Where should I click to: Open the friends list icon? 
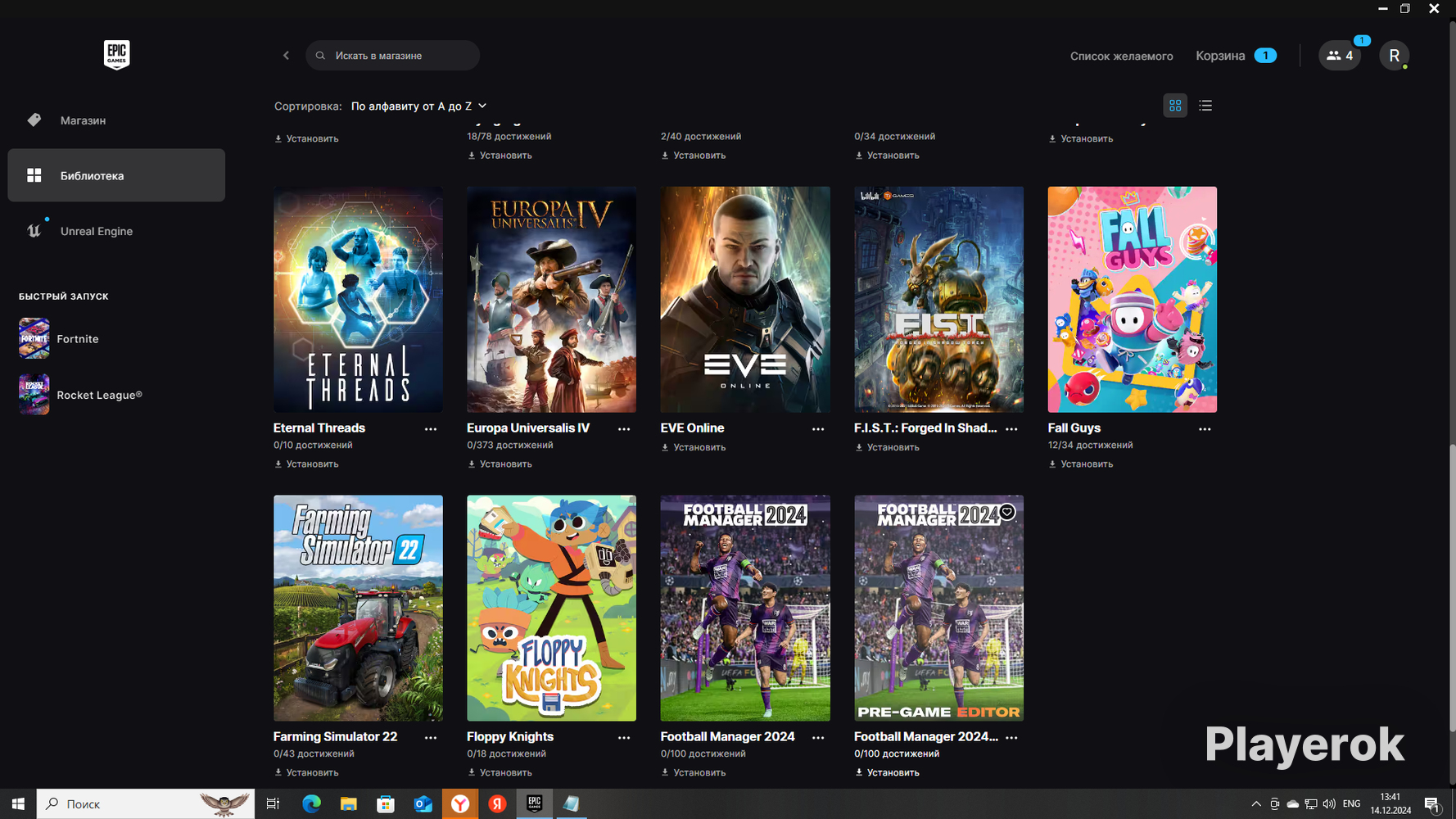tap(1340, 56)
